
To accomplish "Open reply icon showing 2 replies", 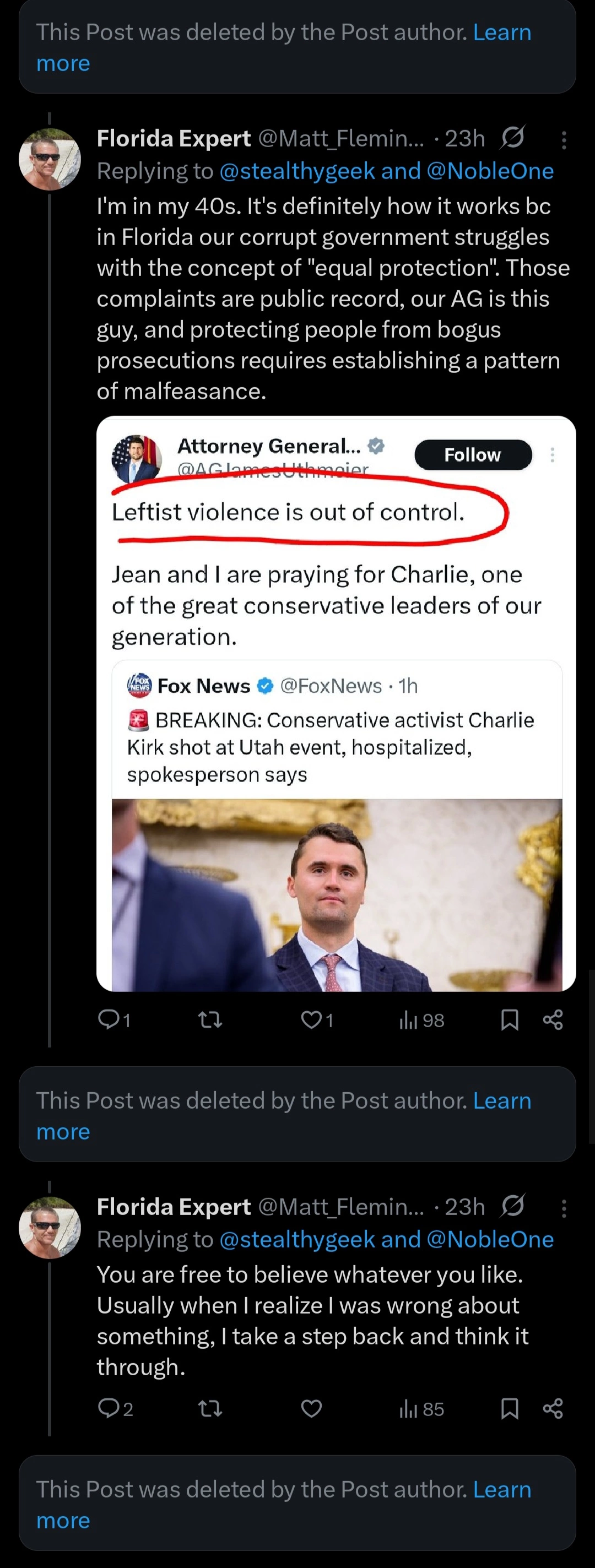I will [115, 1408].
